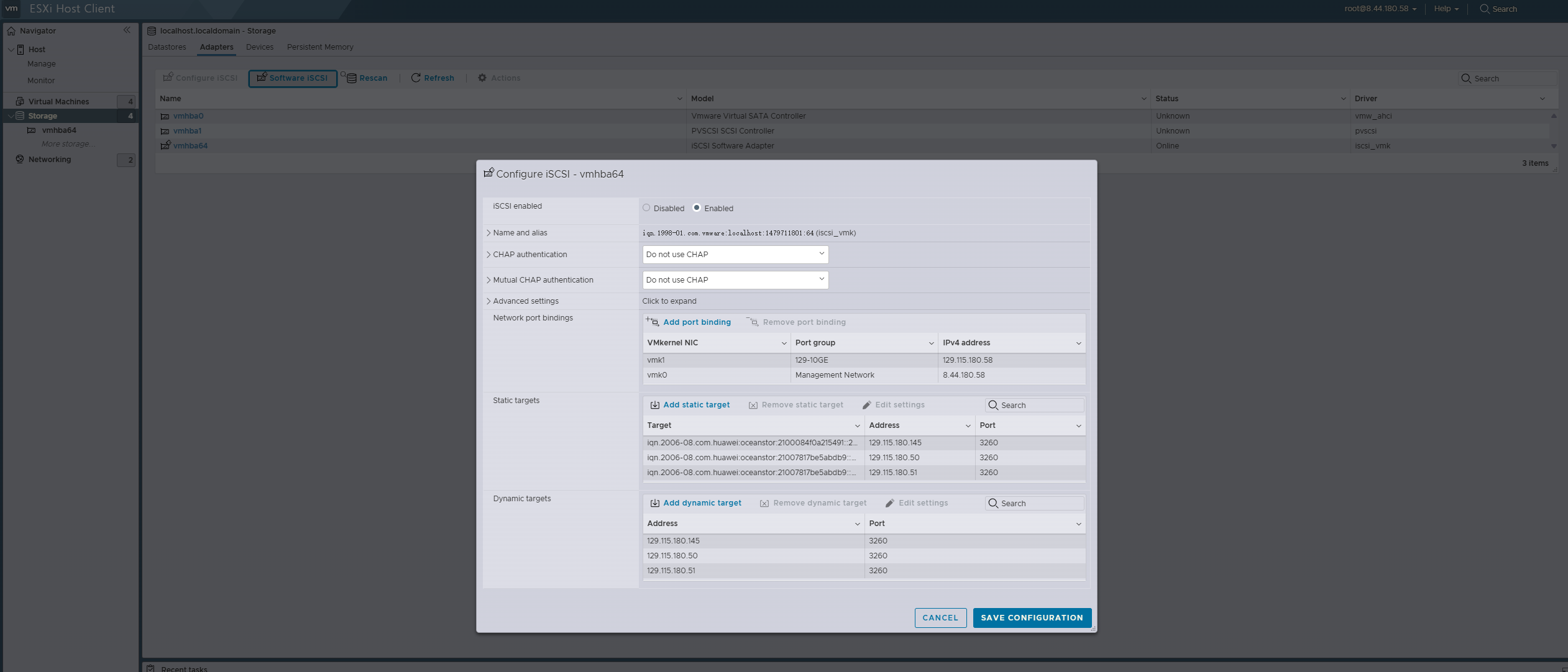
Task: Collapse the Storage tree node in Navigator
Action: (x=11, y=116)
